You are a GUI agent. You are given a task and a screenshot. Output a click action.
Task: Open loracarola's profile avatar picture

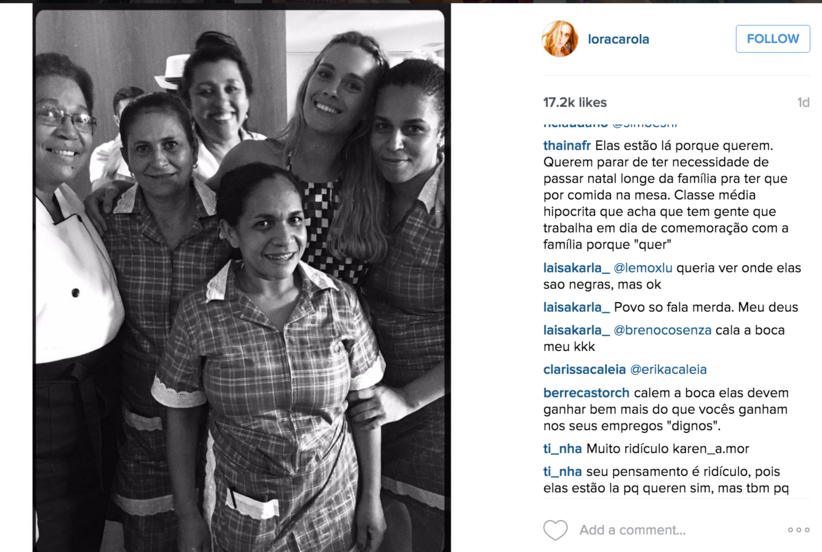tap(559, 39)
